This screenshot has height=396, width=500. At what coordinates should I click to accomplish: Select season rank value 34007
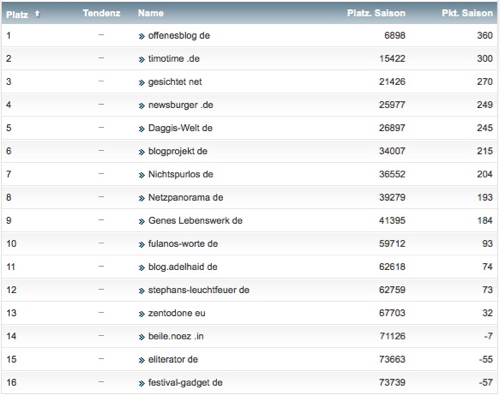tap(392, 151)
